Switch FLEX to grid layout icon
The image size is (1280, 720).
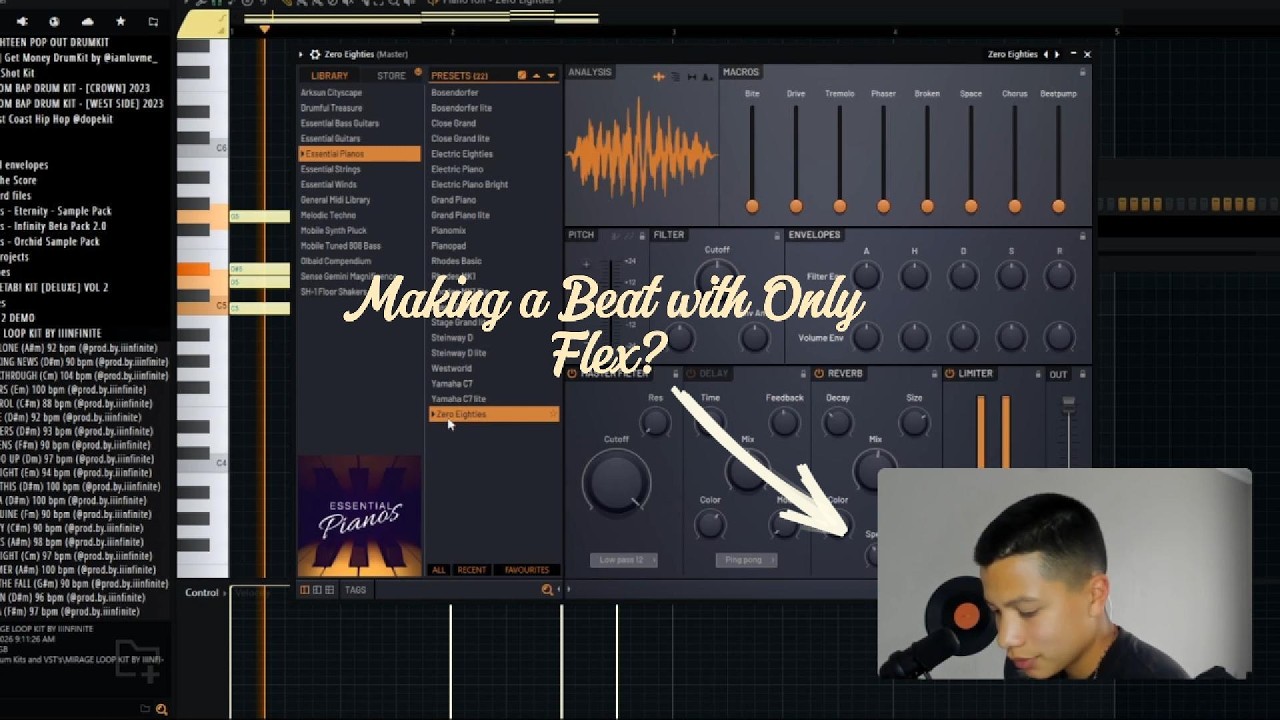(329, 590)
